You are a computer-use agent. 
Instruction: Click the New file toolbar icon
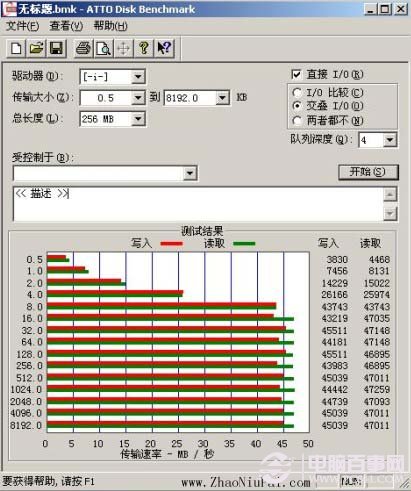(16, 49)
